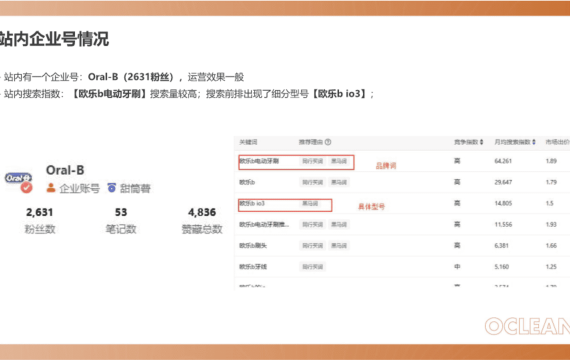This screenshot has width=570, height=360.
Task: Click 黑马词 tag in 欧乐b io3 row
Action: [x=310, y=203]
